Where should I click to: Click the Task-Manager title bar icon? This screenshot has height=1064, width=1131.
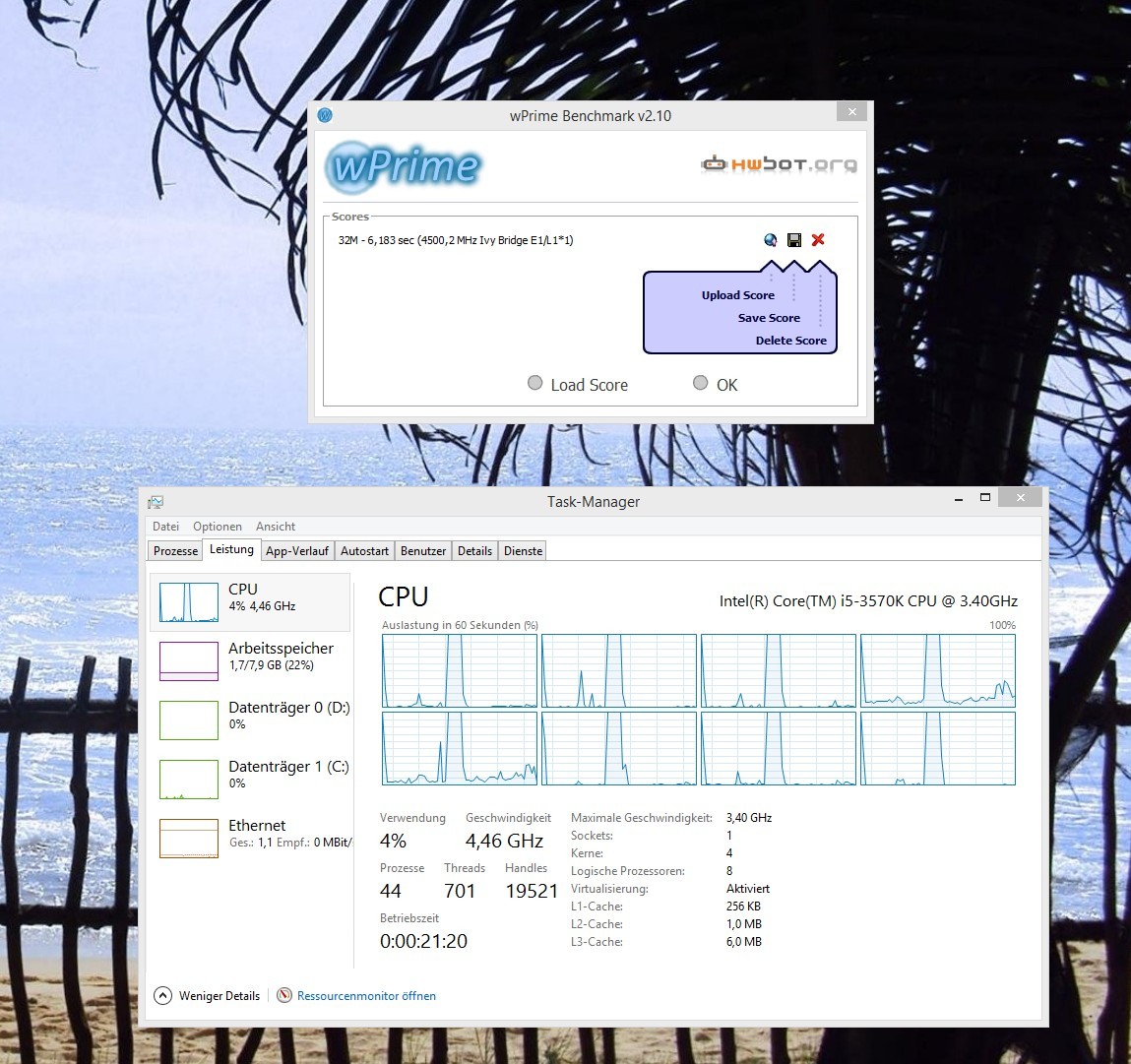click(156, 502)
